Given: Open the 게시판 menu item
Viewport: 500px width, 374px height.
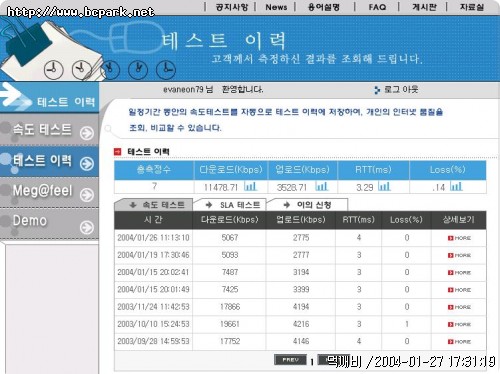Looking at the screenshot, I should pos(424,7).
